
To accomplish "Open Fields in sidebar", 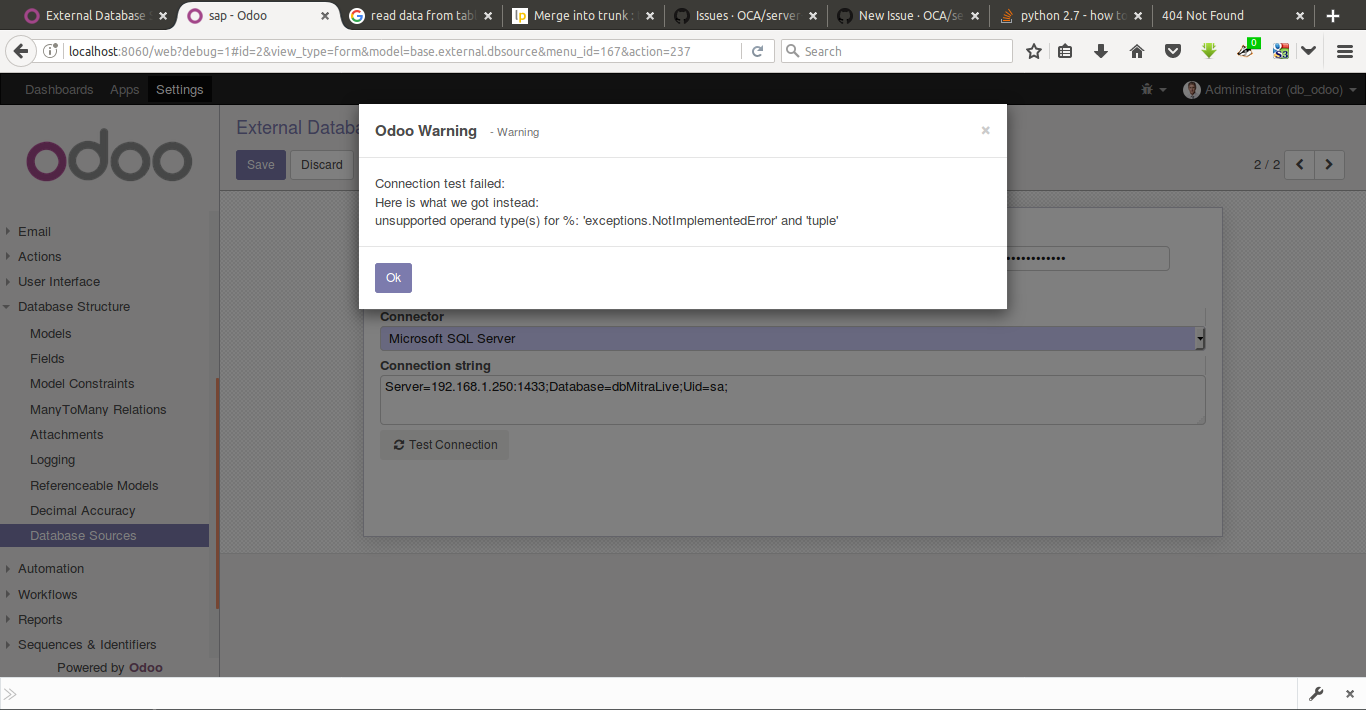I will pos(47,358).
